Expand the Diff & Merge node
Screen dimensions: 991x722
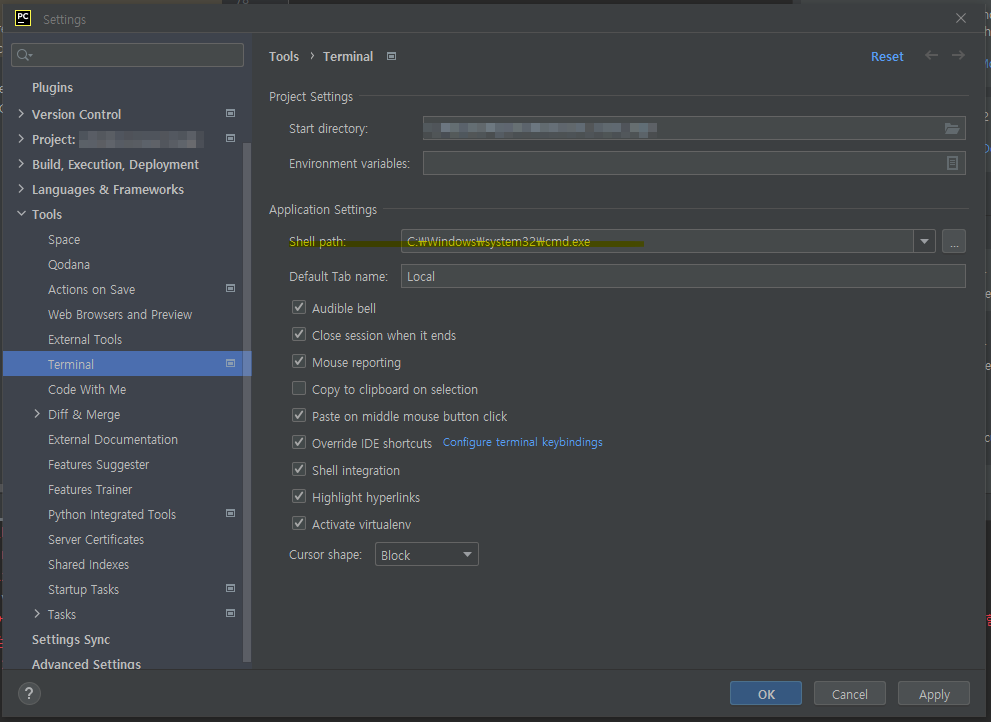click(37, 414)
